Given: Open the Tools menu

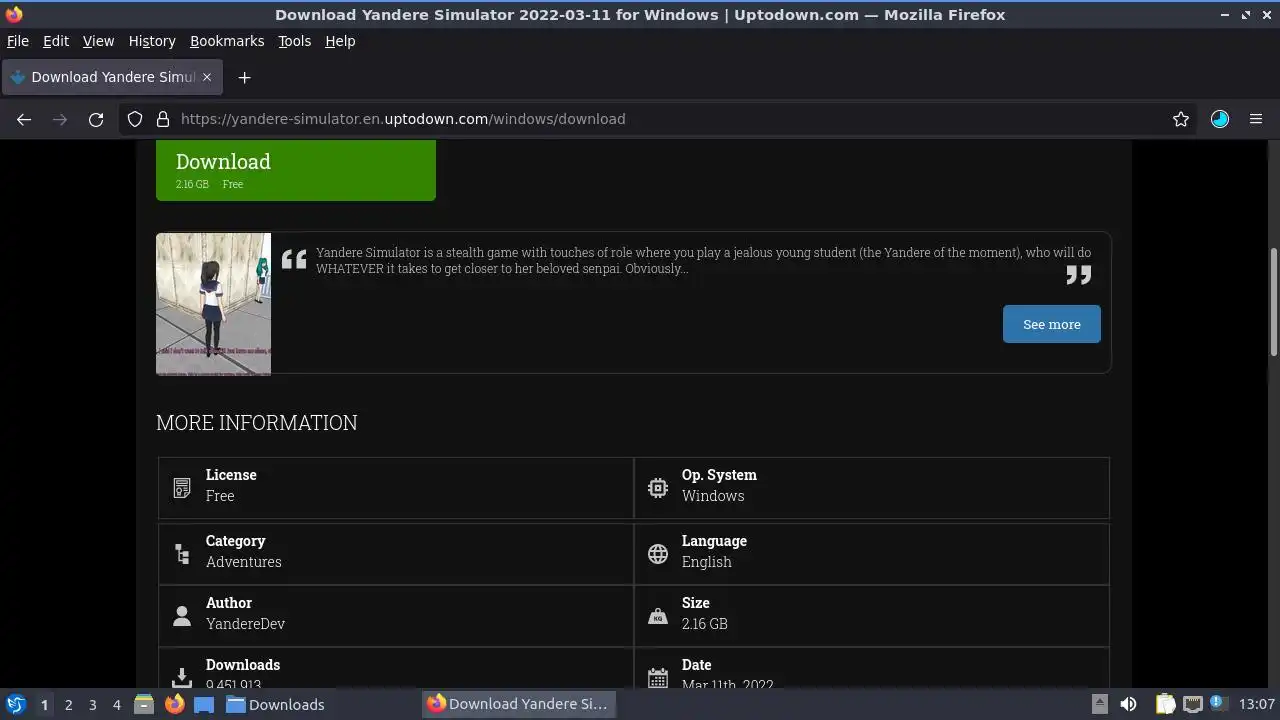Looking at the screenshot, I should pos(294,41).
